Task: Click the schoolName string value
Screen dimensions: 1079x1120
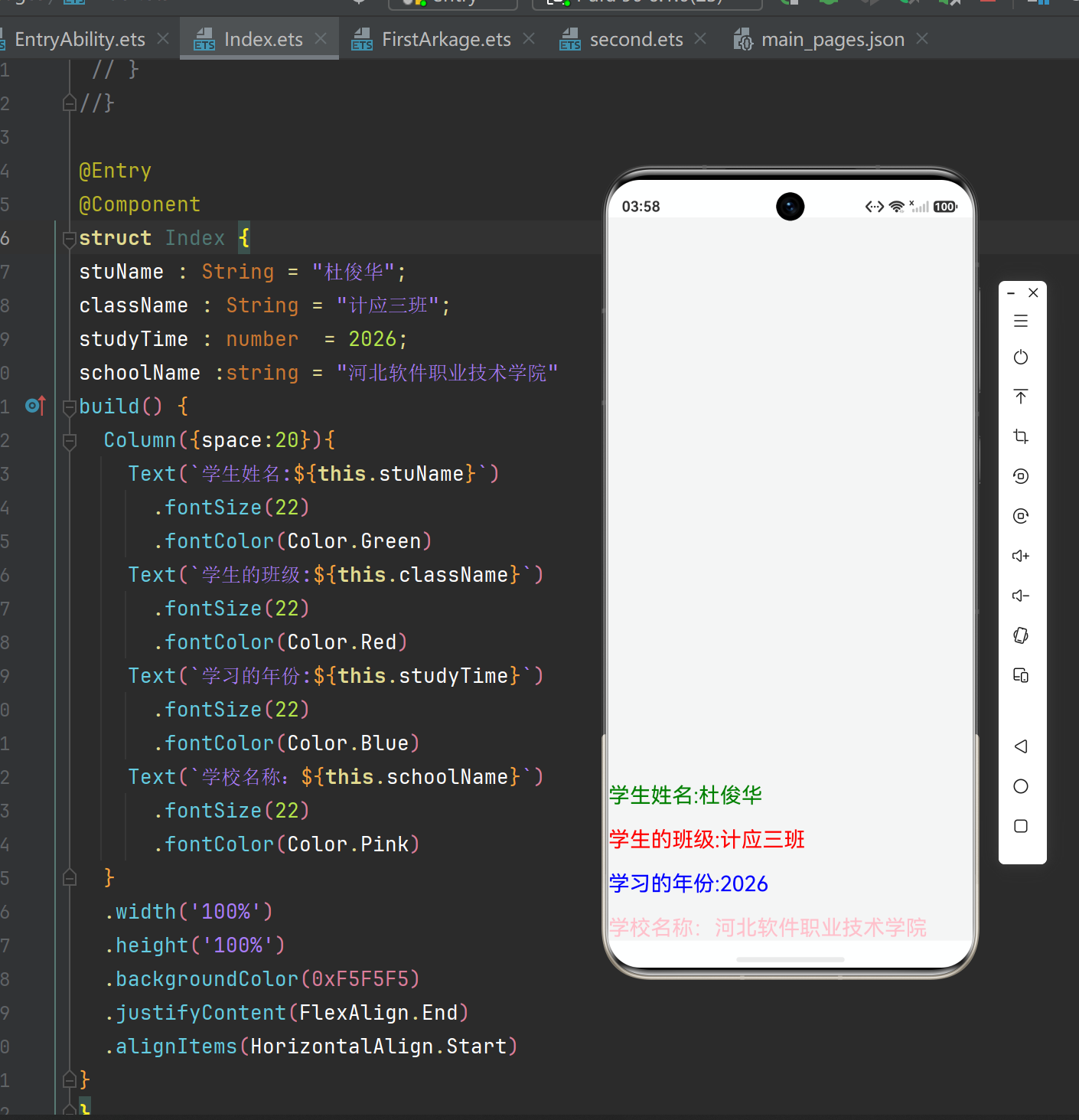Action: tap(447, 373)
